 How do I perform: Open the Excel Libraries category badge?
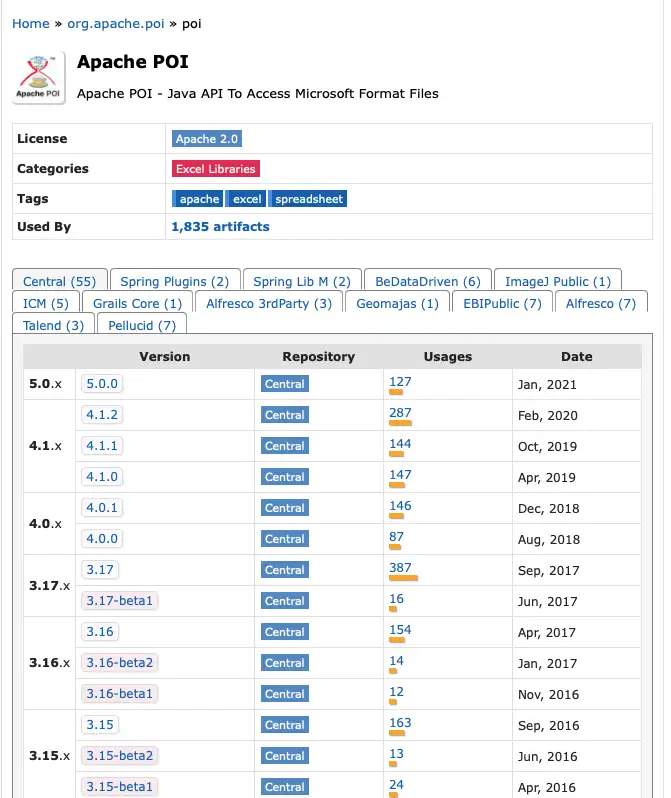(216, 168)
